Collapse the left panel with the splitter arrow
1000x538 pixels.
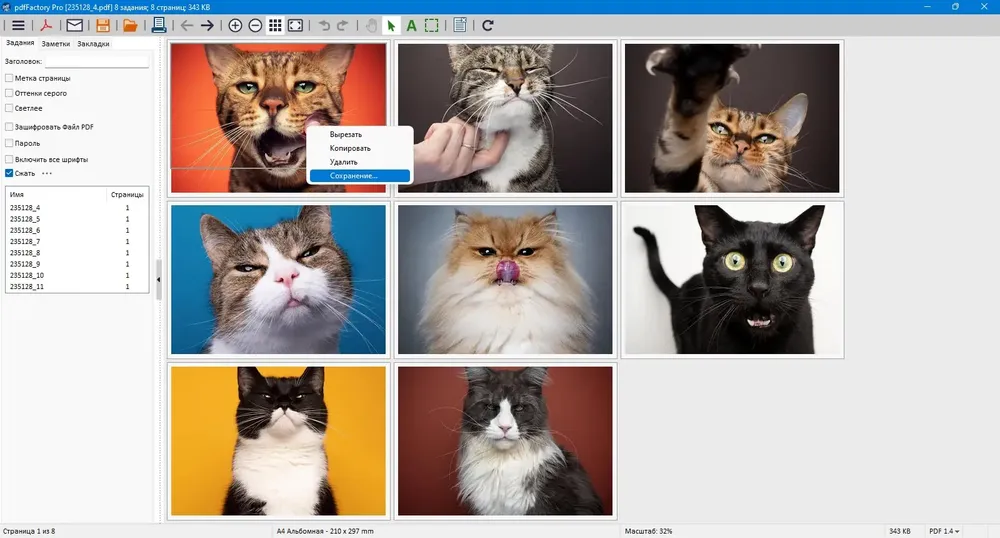click(x=158, y=280)
